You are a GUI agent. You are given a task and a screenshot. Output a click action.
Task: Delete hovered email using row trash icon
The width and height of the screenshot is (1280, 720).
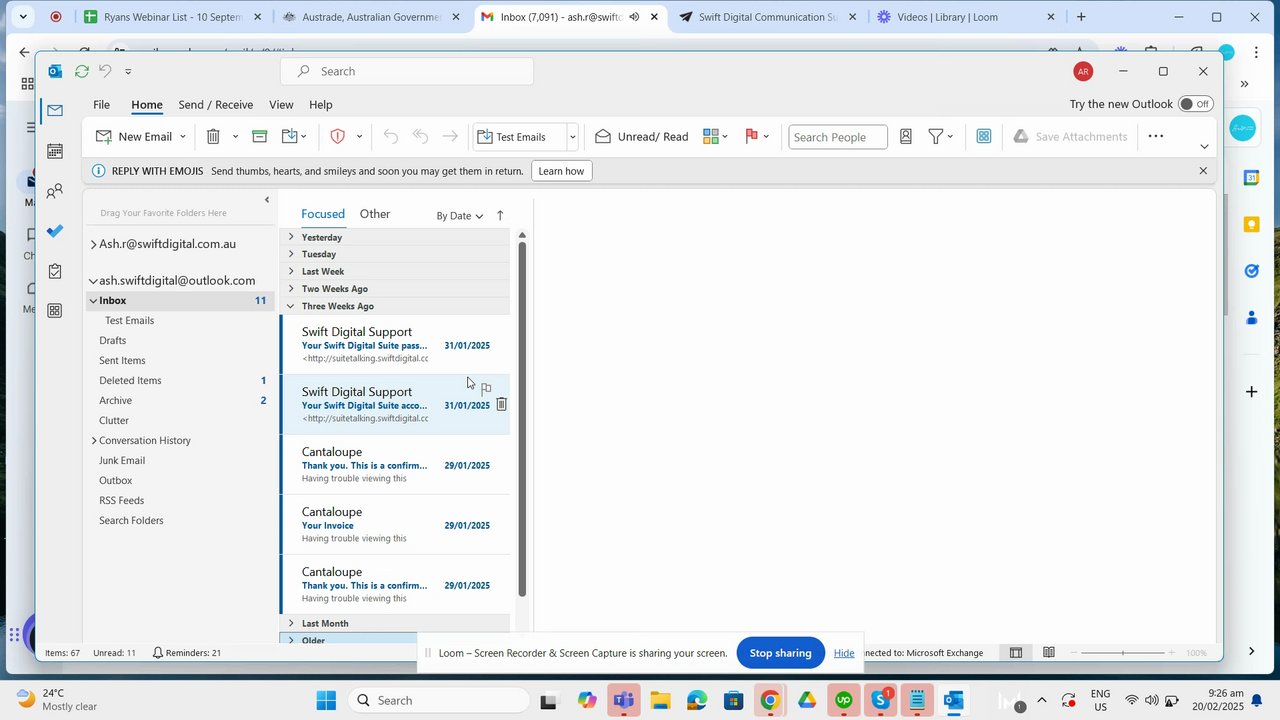(502, 405)
